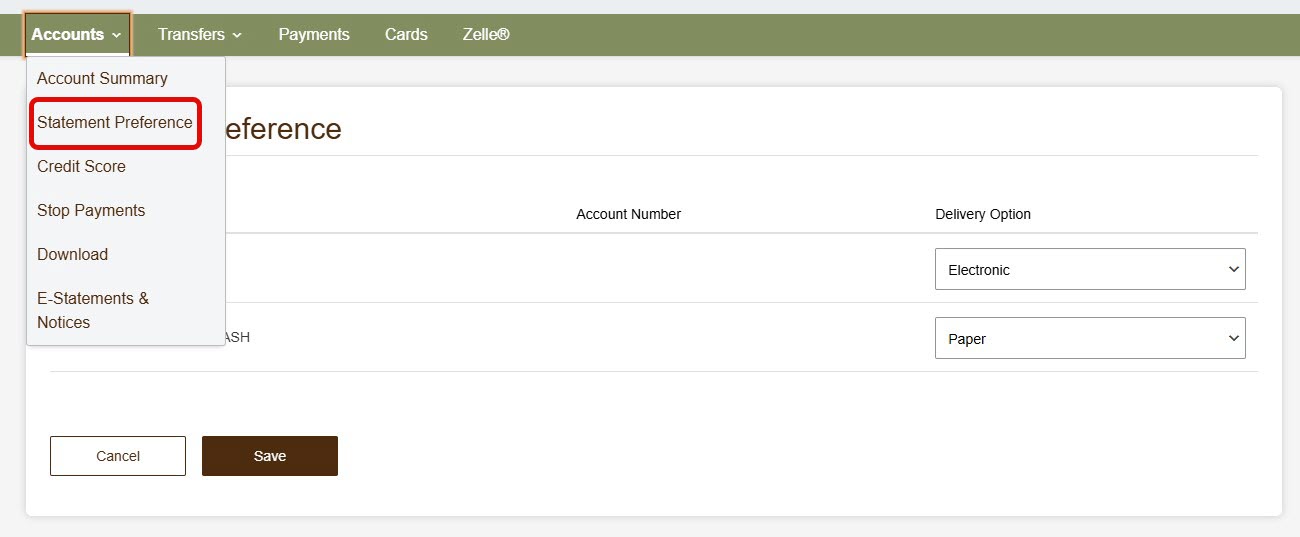
Task: Open the Credit Score menu entry
Action: [81, 166]
